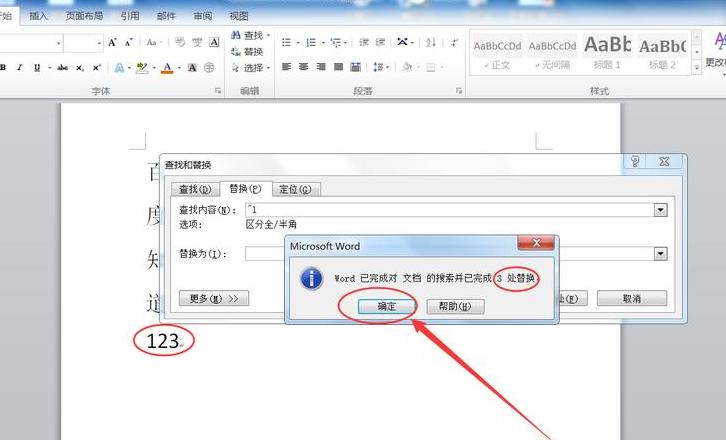Apply the red font color A
Viewport: 726px width, 440px height.
point(167,68)
